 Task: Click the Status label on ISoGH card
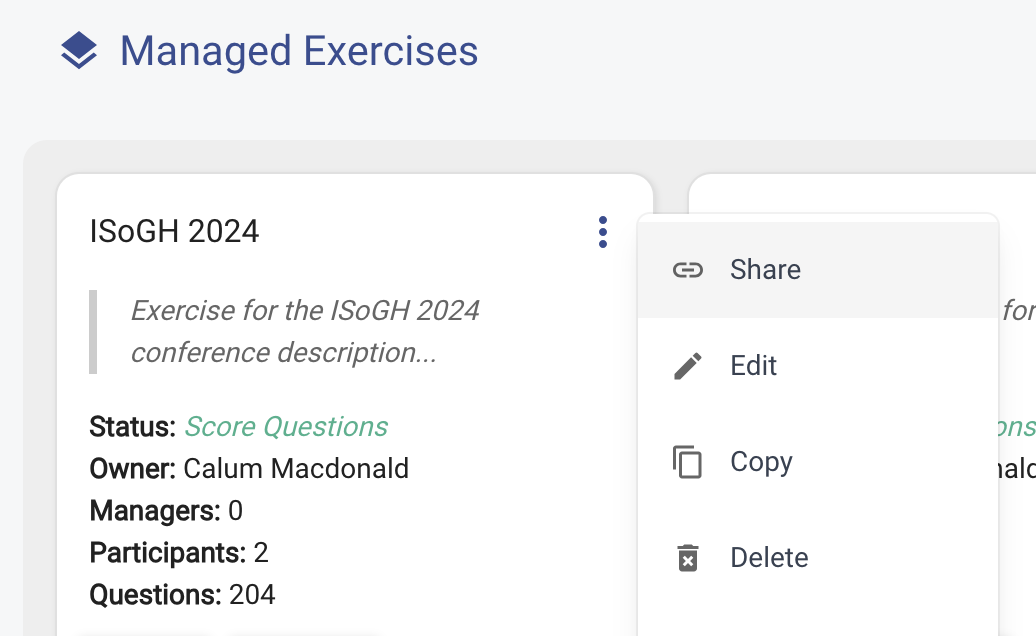132,427
